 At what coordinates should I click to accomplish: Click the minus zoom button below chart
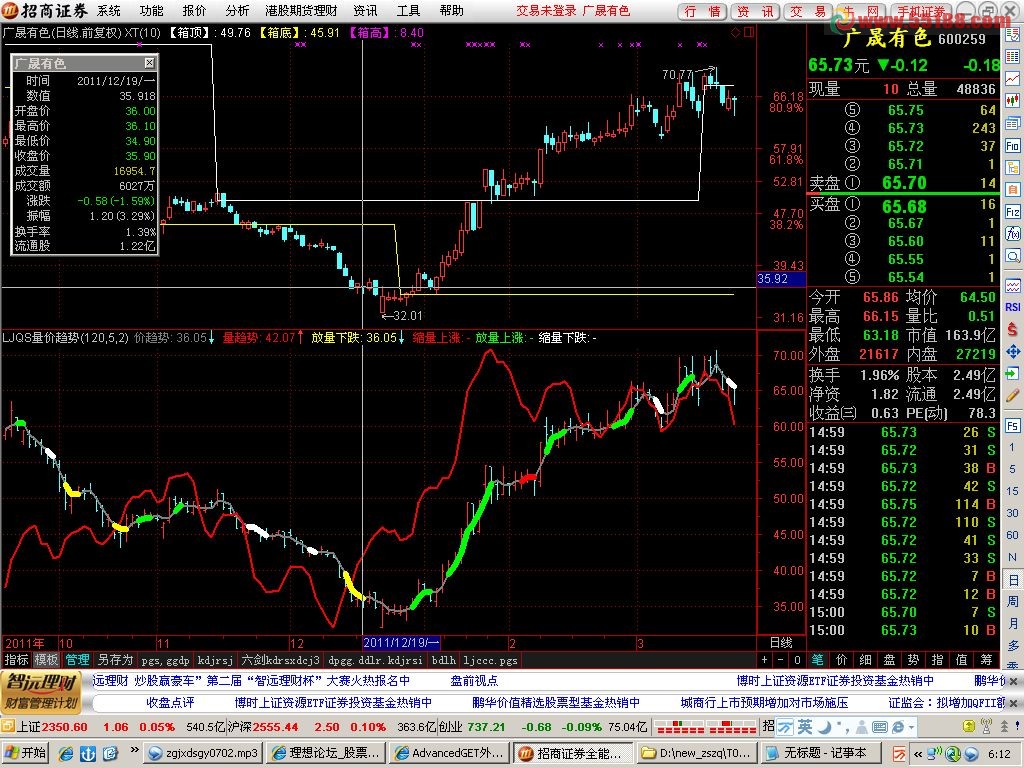(x=780, y=660)
